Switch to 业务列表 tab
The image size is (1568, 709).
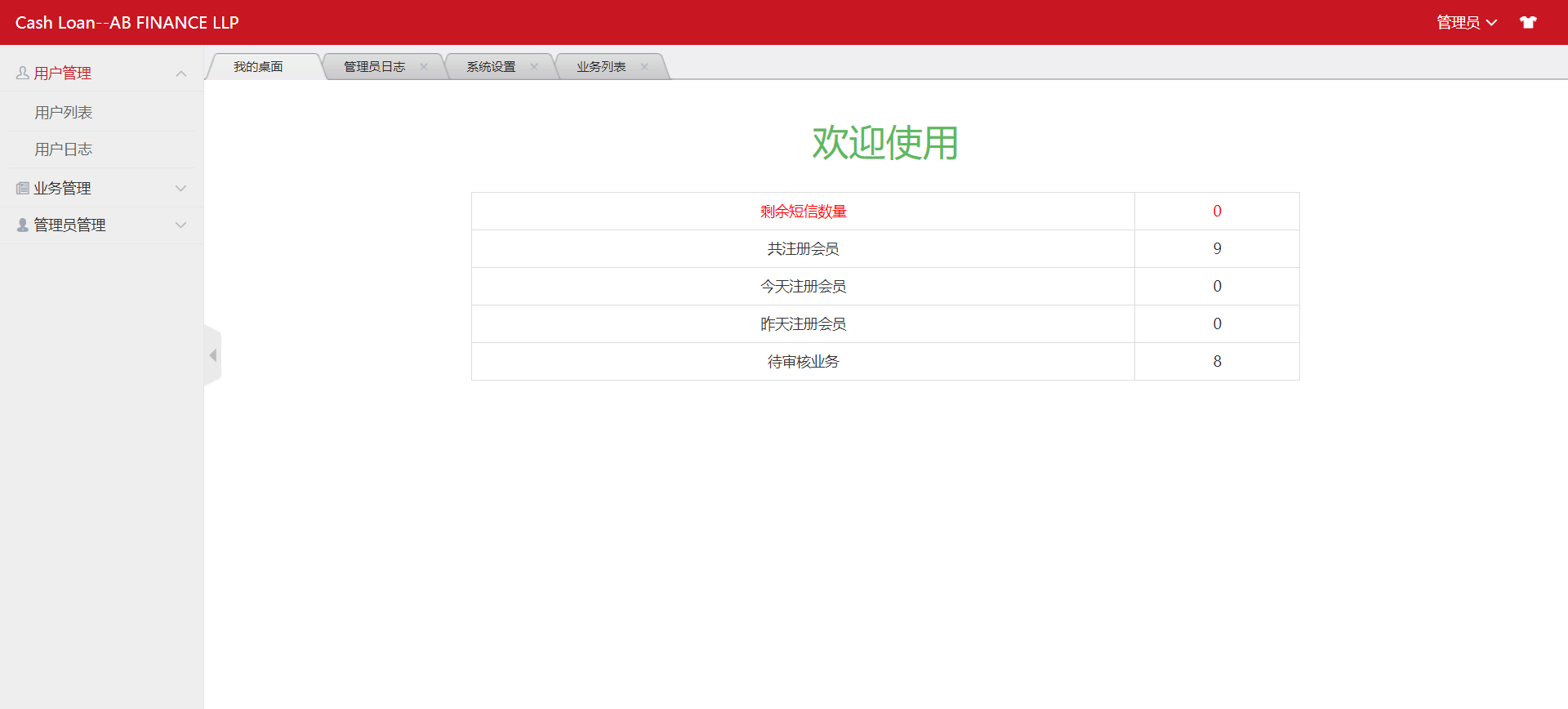point(601,67)
